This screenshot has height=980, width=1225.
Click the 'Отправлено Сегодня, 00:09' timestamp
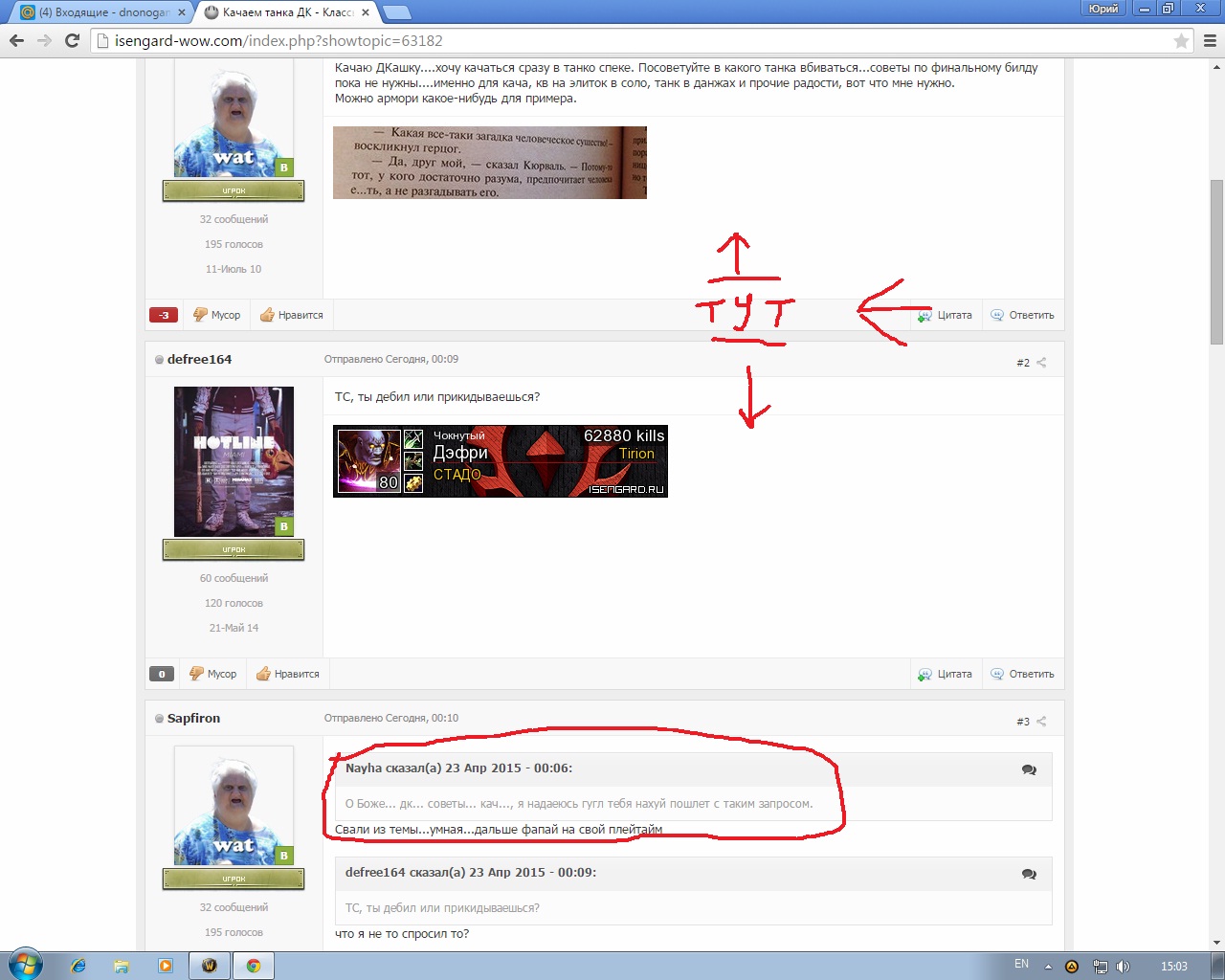click(390, 359)
